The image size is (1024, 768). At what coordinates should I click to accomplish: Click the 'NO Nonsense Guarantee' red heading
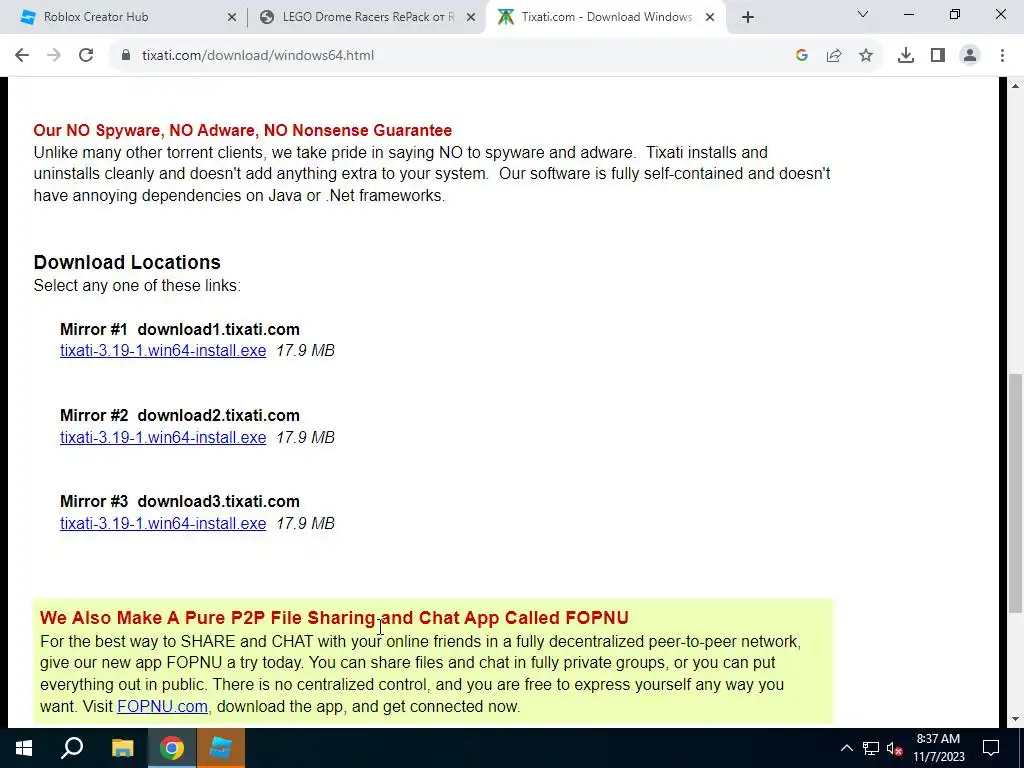click(x=242, y=130)
